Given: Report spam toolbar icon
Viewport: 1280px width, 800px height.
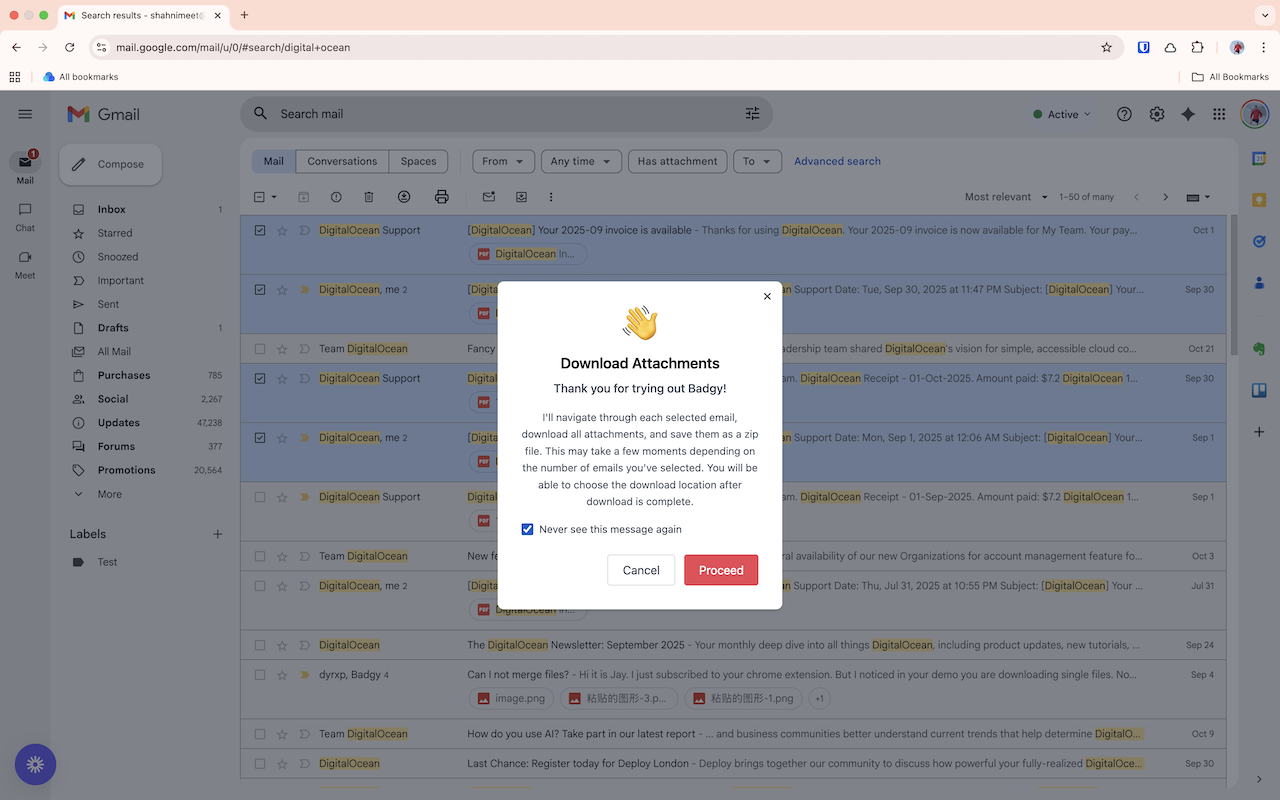Looking at the screenshot, I should click(x=336, y=197).
